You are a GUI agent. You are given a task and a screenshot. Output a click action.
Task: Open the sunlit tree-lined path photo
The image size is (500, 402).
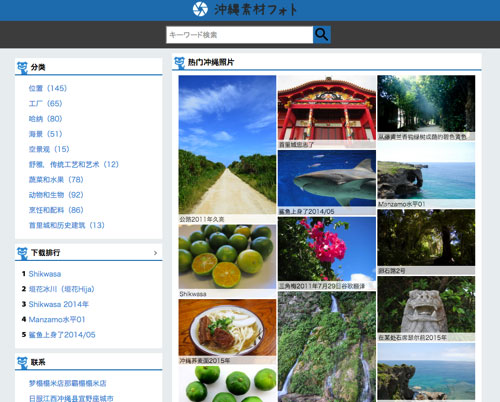point(426,104)
